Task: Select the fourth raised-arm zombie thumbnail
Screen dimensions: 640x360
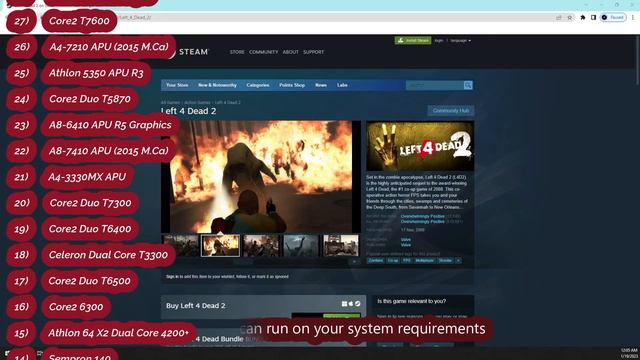Action: pos(300,245)
